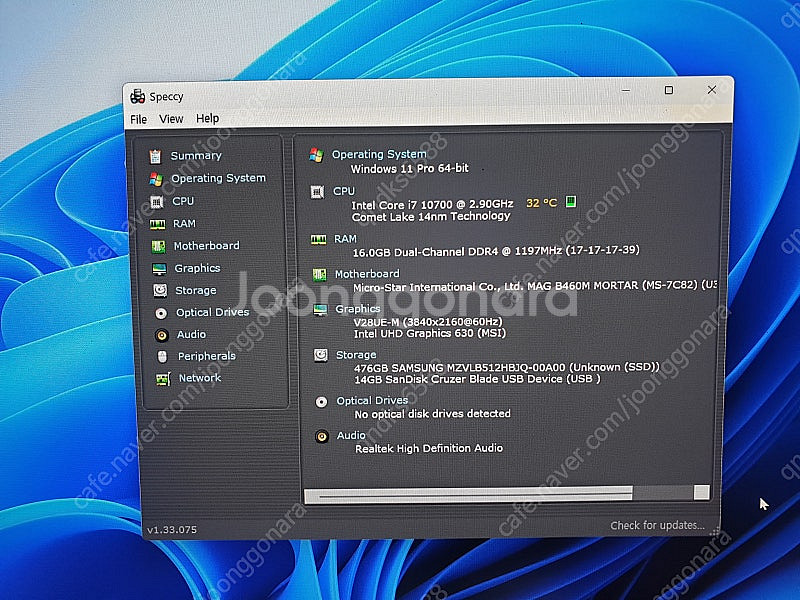This screenshot has width=800, height=600.
Task: Click the Storage heading in summary pane
Action: tap(356, 355)
